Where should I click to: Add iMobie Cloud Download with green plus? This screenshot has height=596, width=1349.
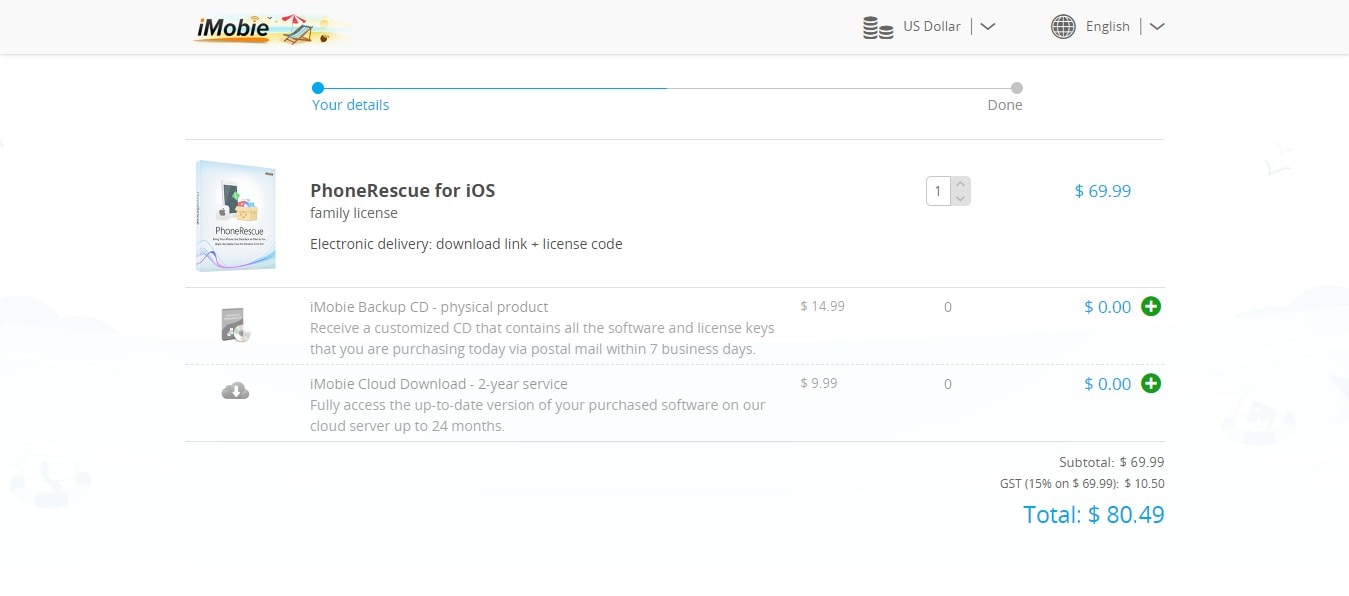point(1151,384)
